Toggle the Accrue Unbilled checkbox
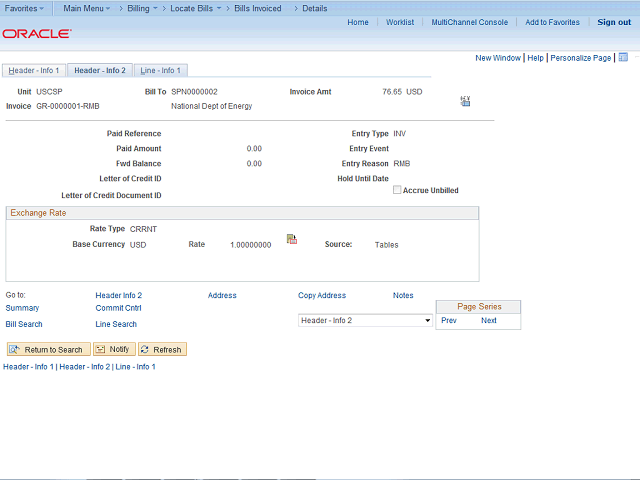 coord(397,190)
